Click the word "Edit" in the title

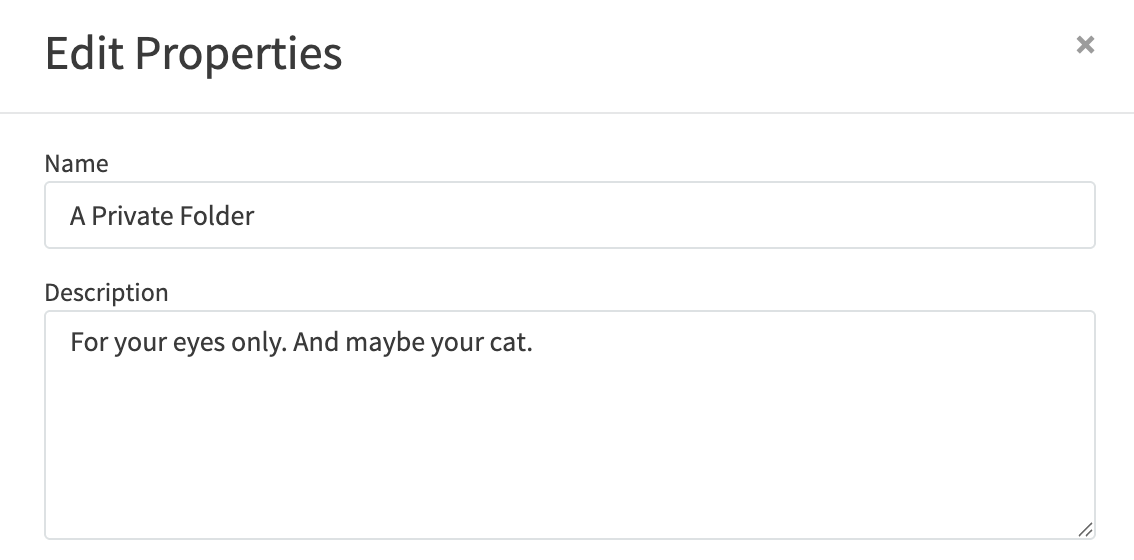(84, 53)
